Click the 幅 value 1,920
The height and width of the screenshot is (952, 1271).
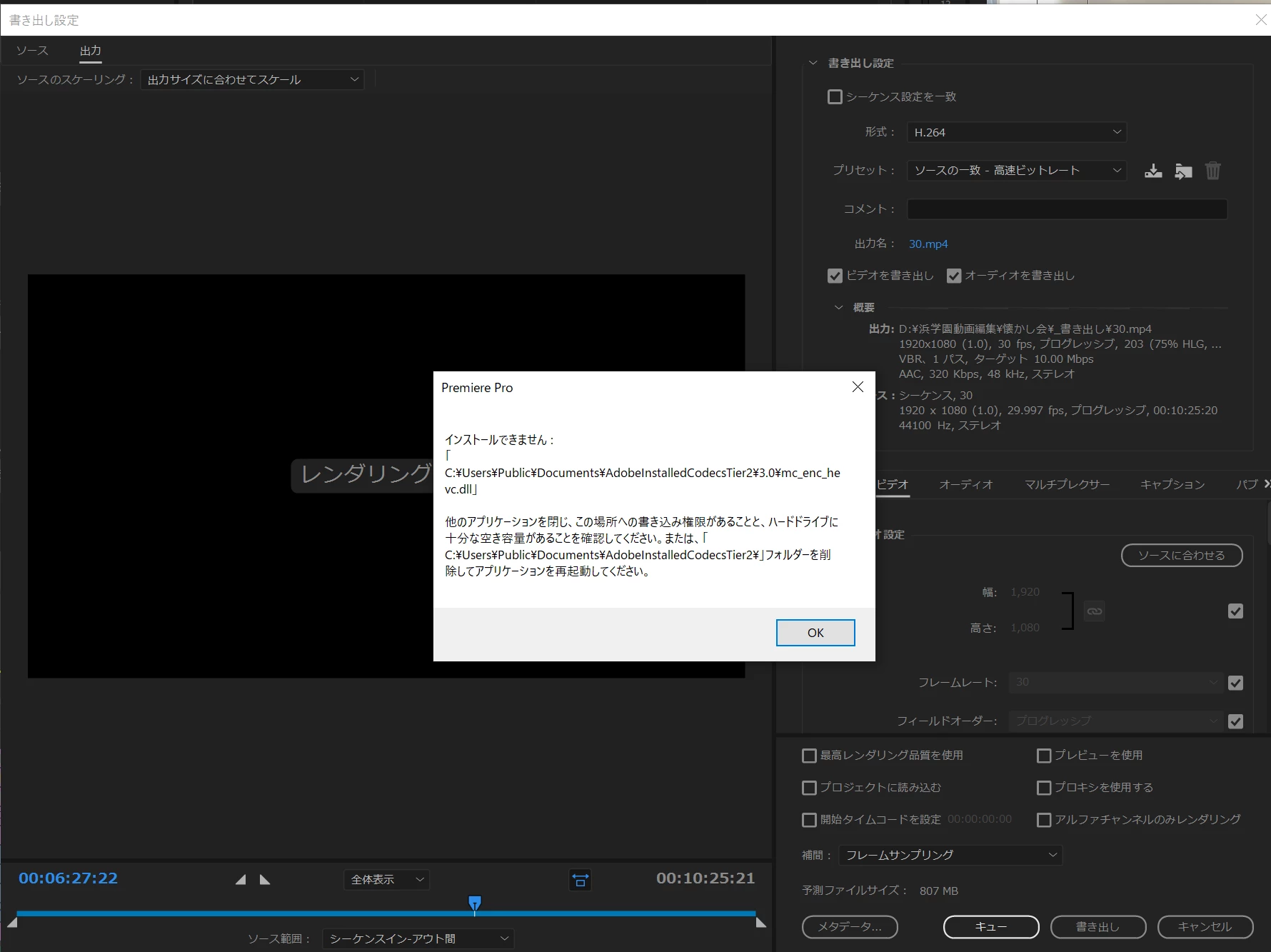click(x=1025, y=592)
